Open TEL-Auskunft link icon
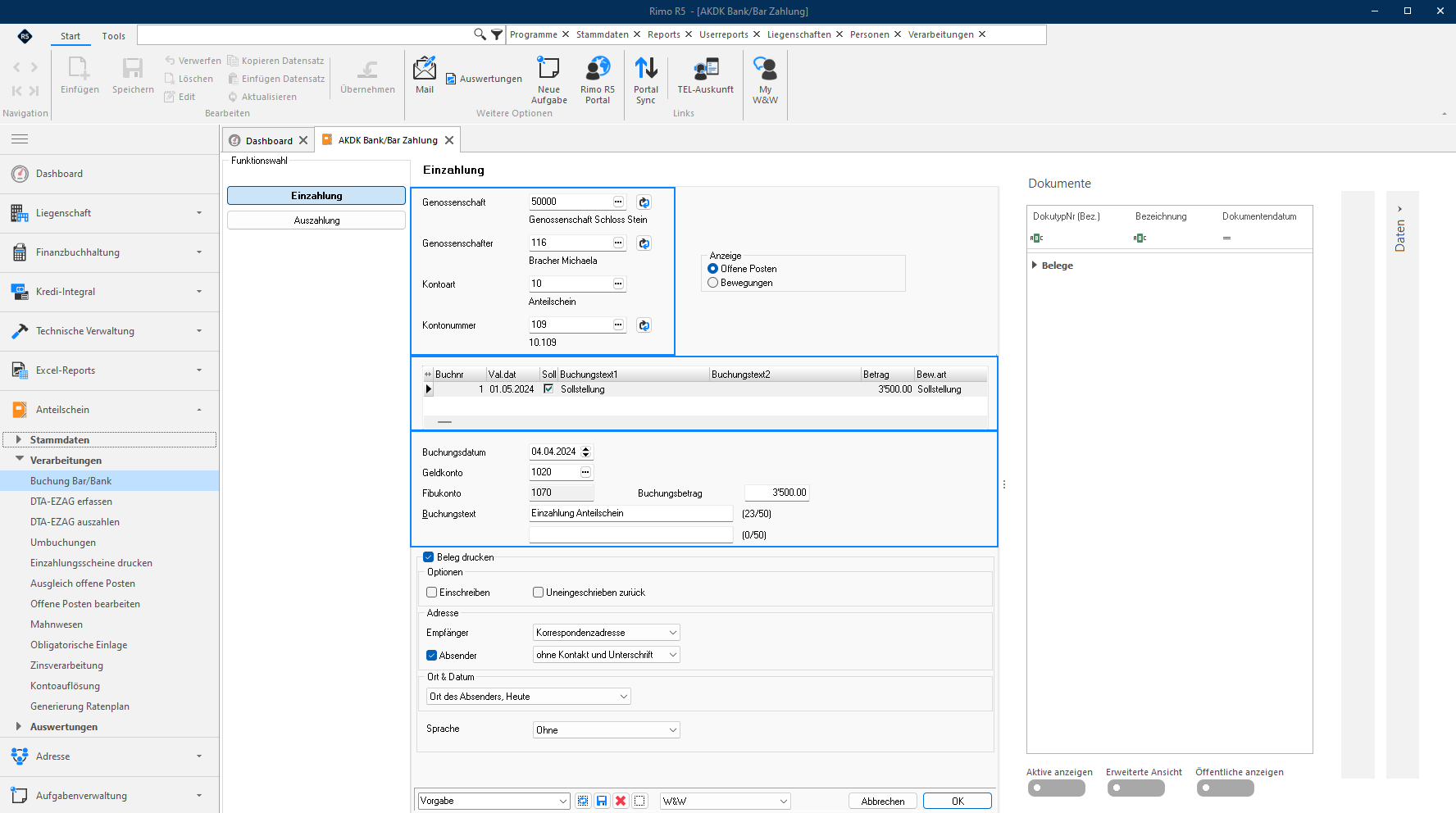The height and width of the screenshot is (813, 1456). [x=706, y=75]
